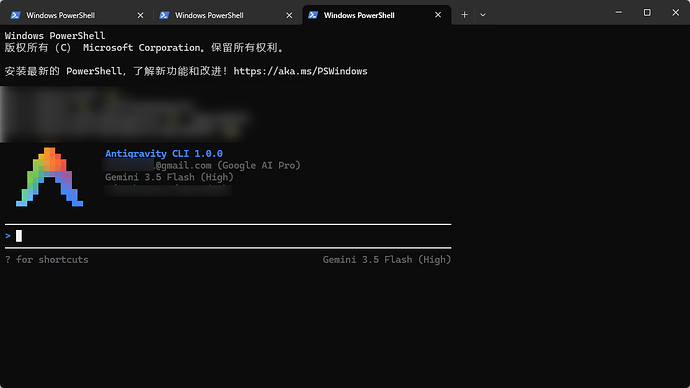
Task: Click the Antigravity CLI 1.0.0 title
Action: (164, 154)
